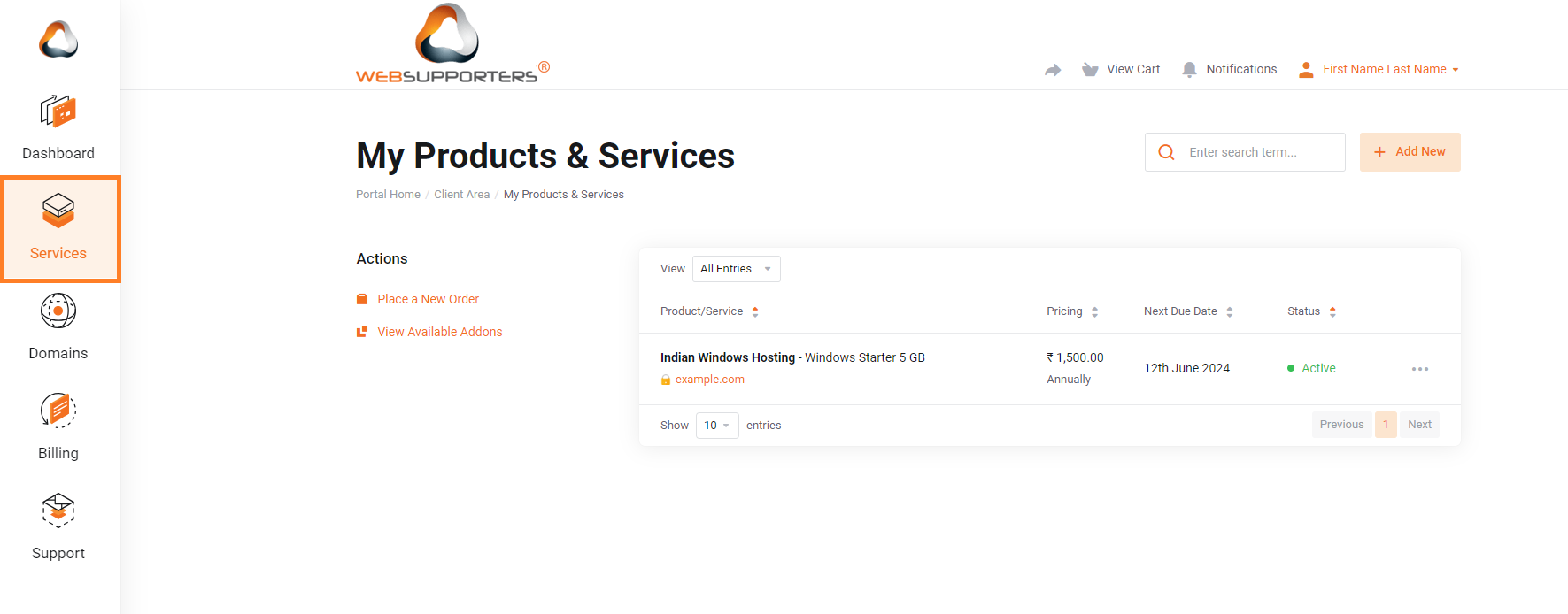The height and width of the screenshot is (614, 1568).
Task: Click Place a New Order link
Action: click(x=428, y=300)
